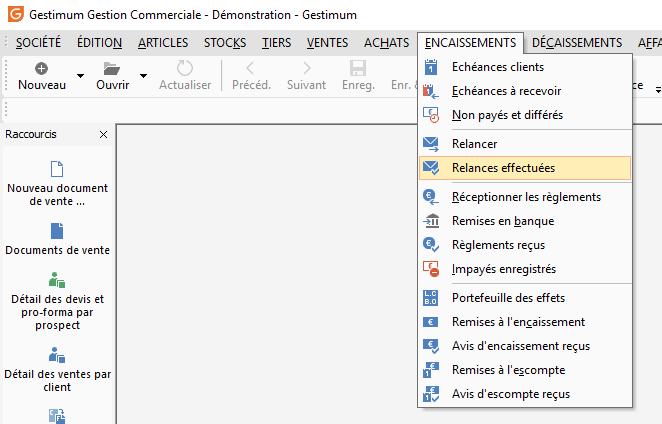Click the Echéances clients calendar icon
This screenshot has width=662, height=424.
pyautogui.click(x=431, y=67)
